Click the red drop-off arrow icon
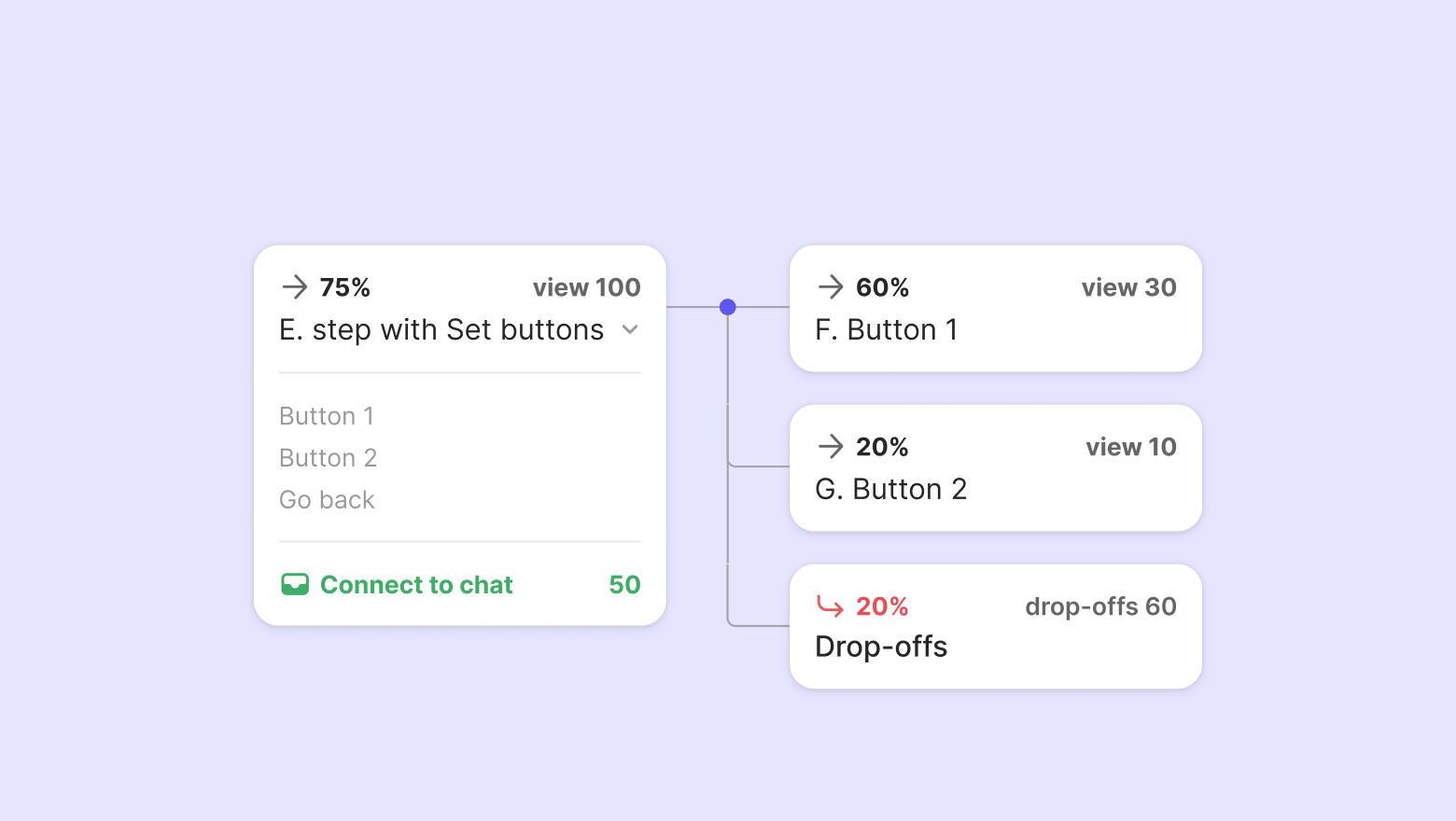This screenshot has width=1456, height=821. click(830, 606)
